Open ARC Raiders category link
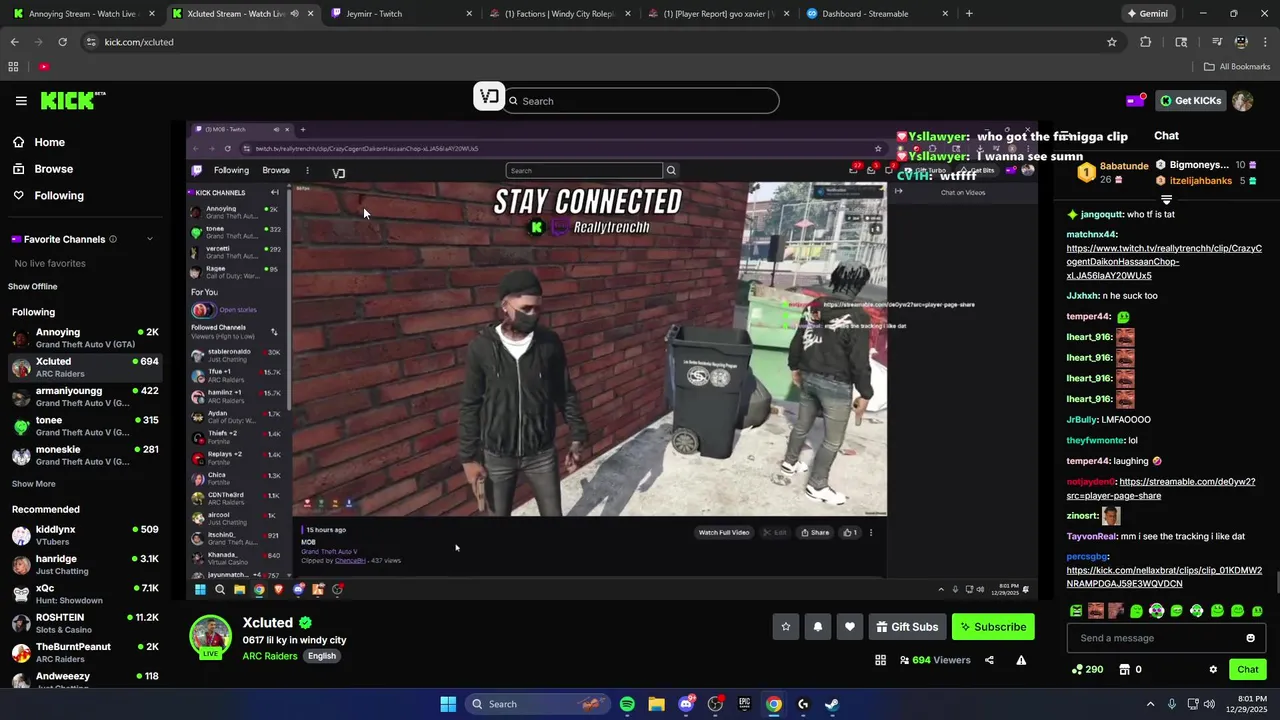1280x720 pixels. [270, 656]
